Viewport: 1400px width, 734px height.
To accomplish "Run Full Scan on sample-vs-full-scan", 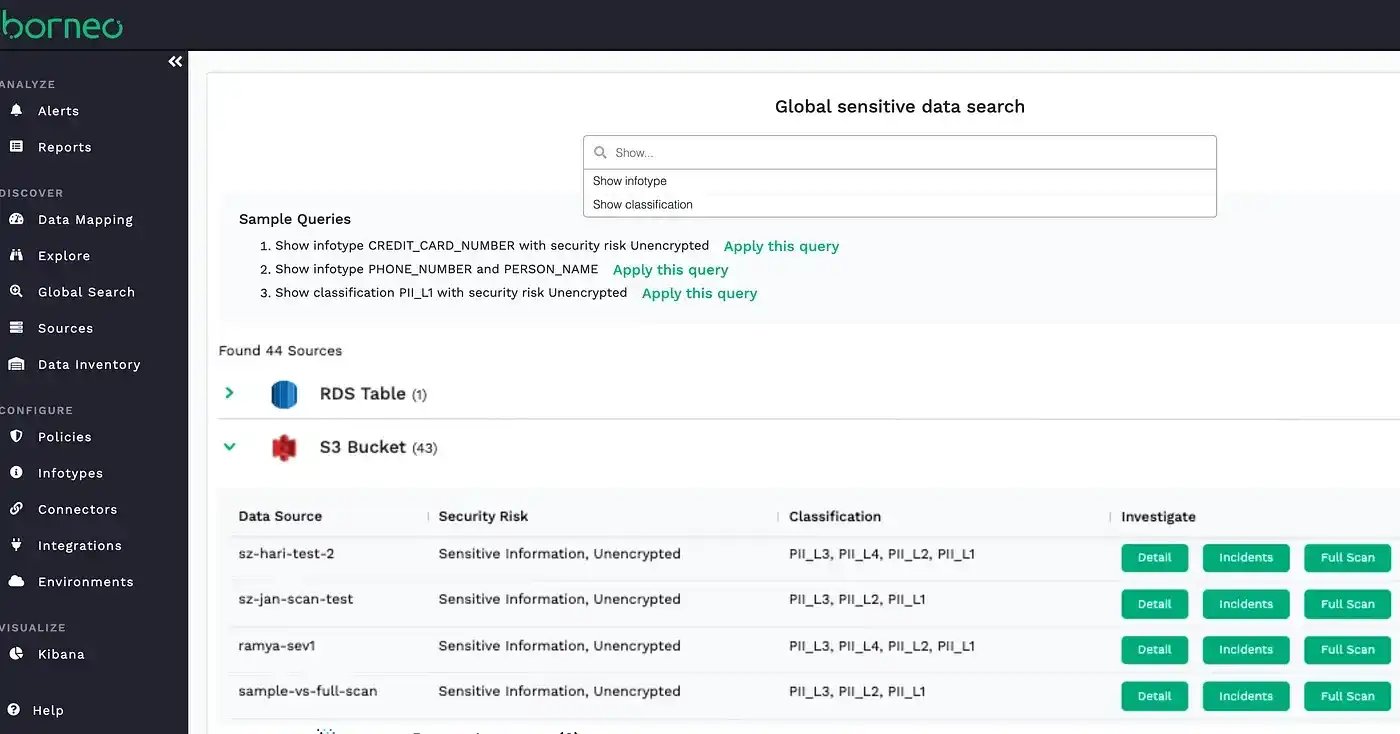I will coord(1348,696).
